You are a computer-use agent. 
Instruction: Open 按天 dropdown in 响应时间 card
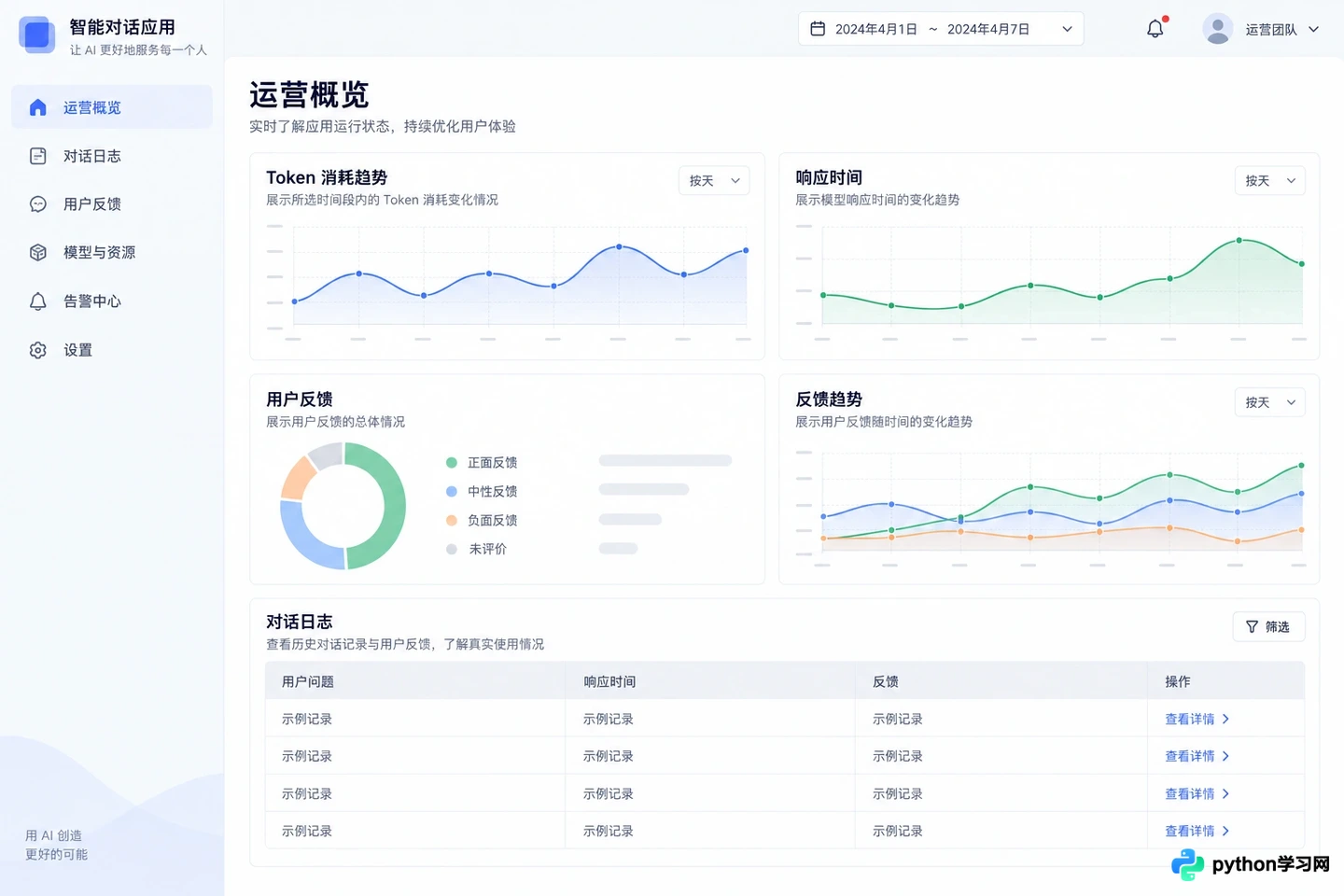(x=1269, y=181)
